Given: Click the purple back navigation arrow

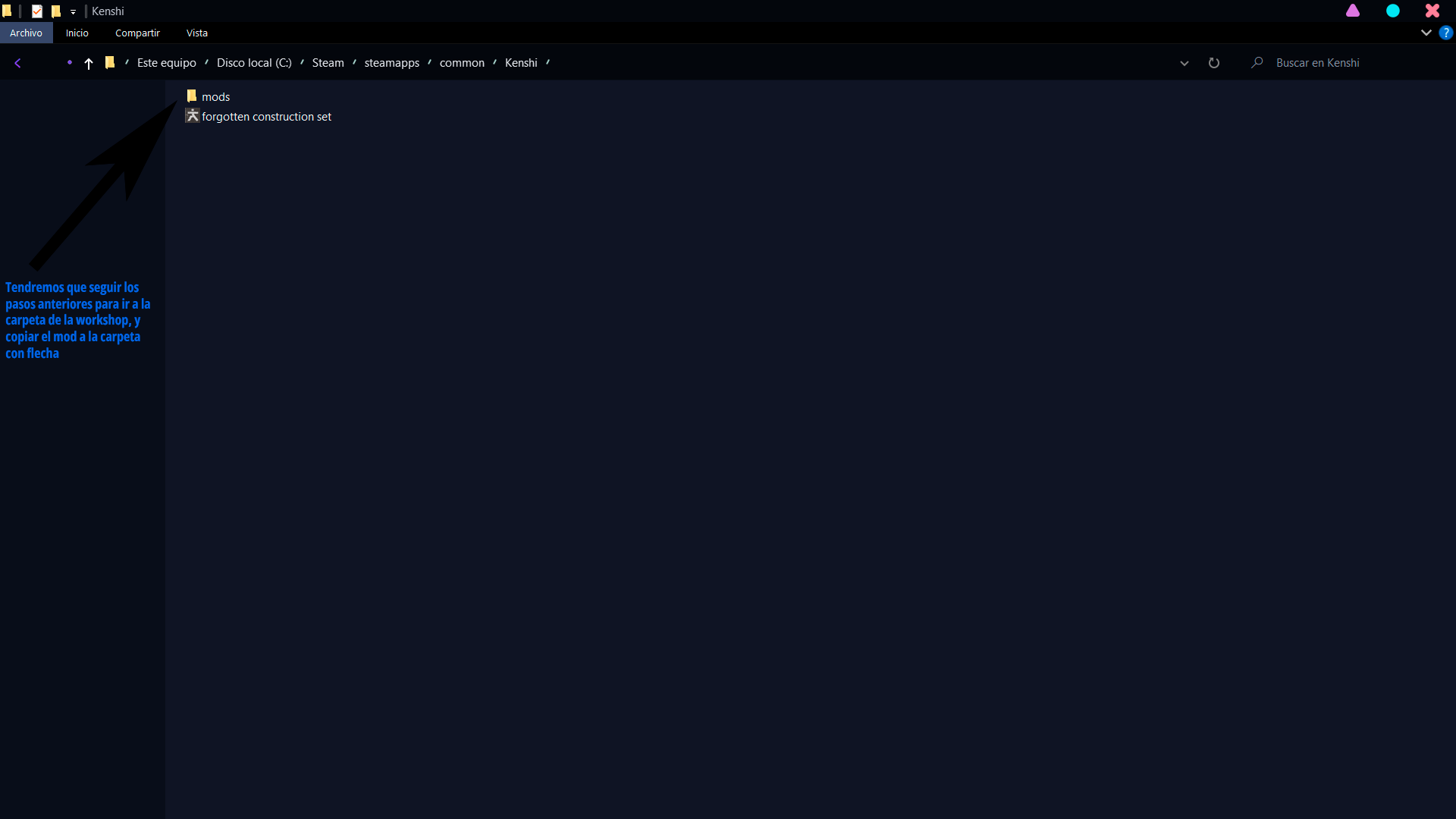Looking at the screenshot, I should (x=17, y=63).
